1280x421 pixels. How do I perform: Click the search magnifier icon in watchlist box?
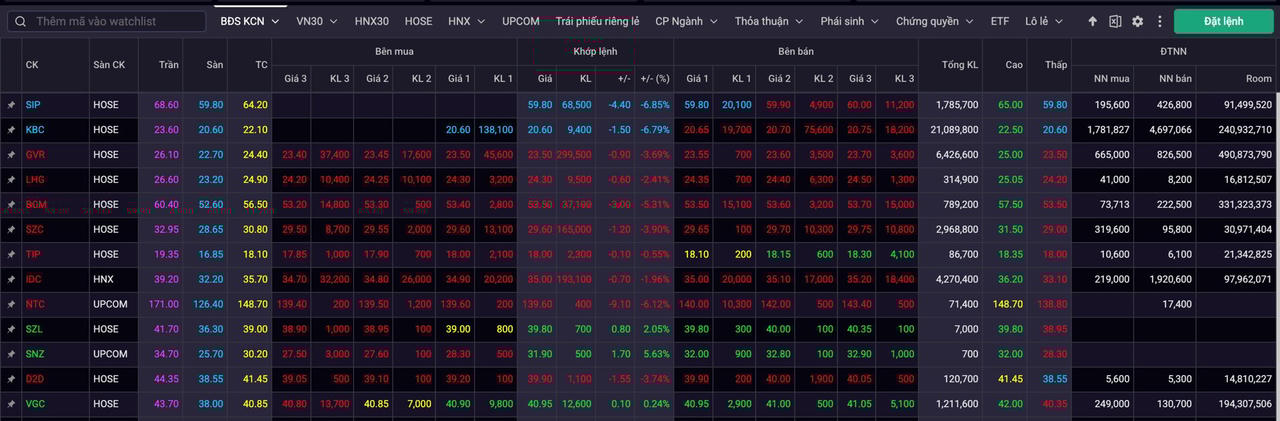pyautogui.click(x=20, y=21)
